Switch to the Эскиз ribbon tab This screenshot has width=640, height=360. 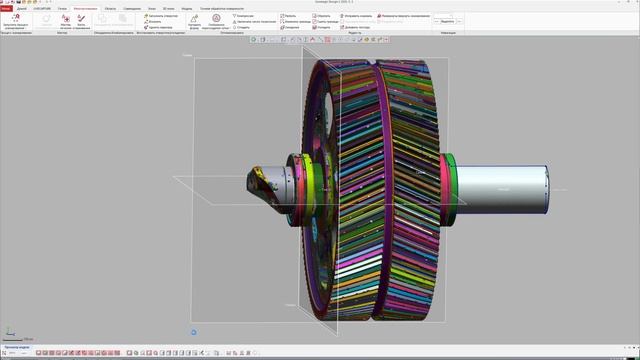(x=152, y=8)
